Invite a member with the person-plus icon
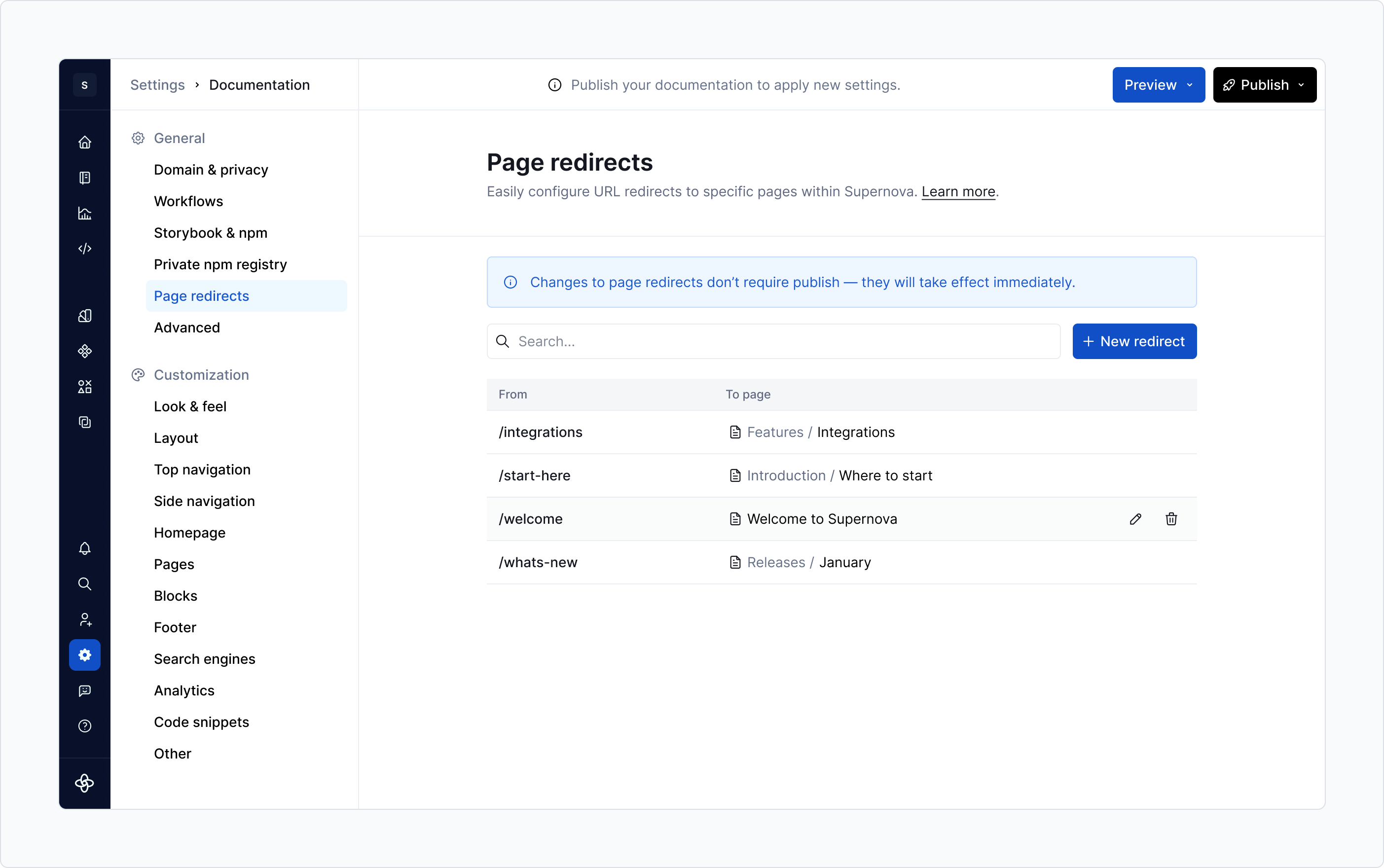 (85, 619)
